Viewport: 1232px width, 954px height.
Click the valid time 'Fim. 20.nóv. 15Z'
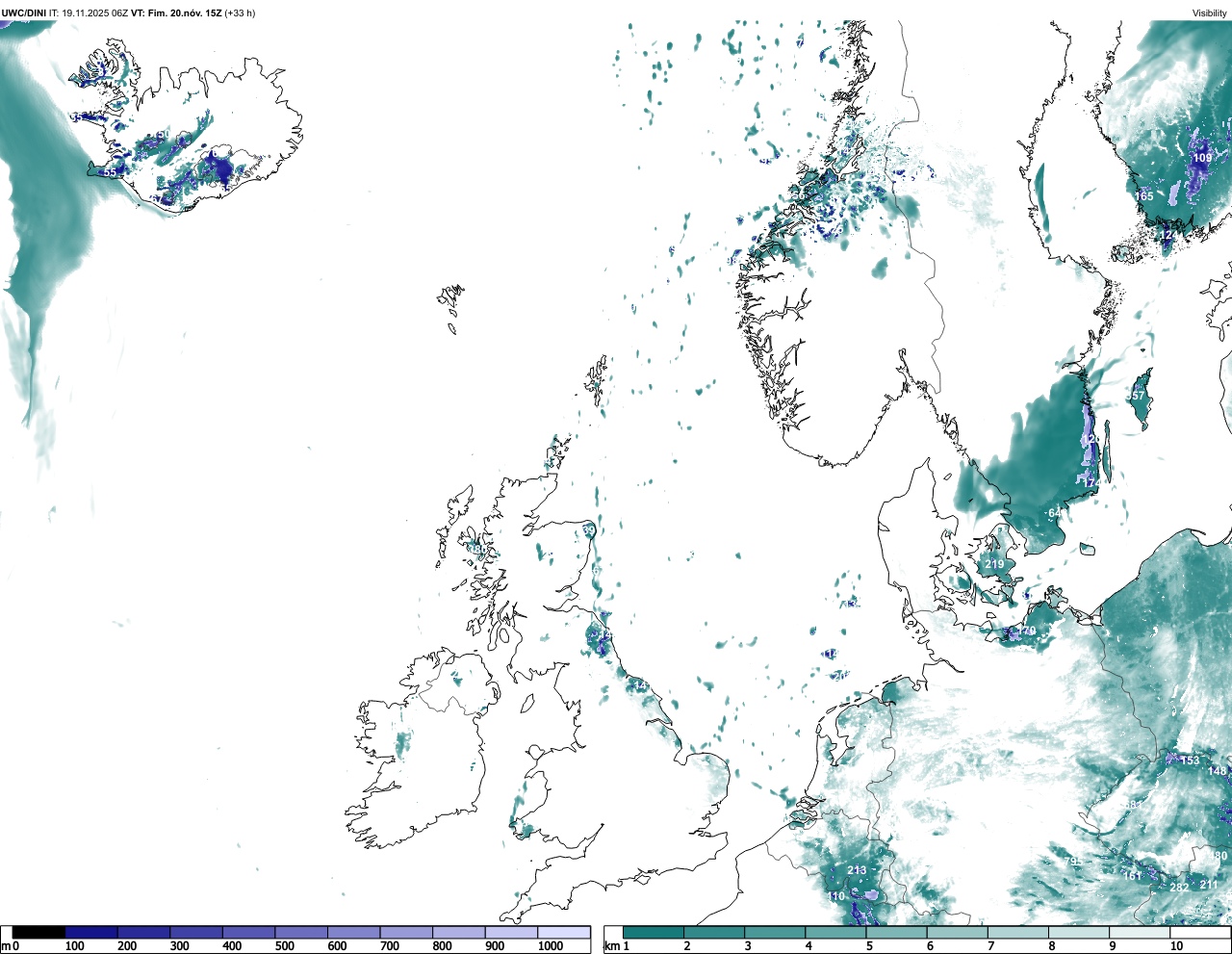[185, 13]
